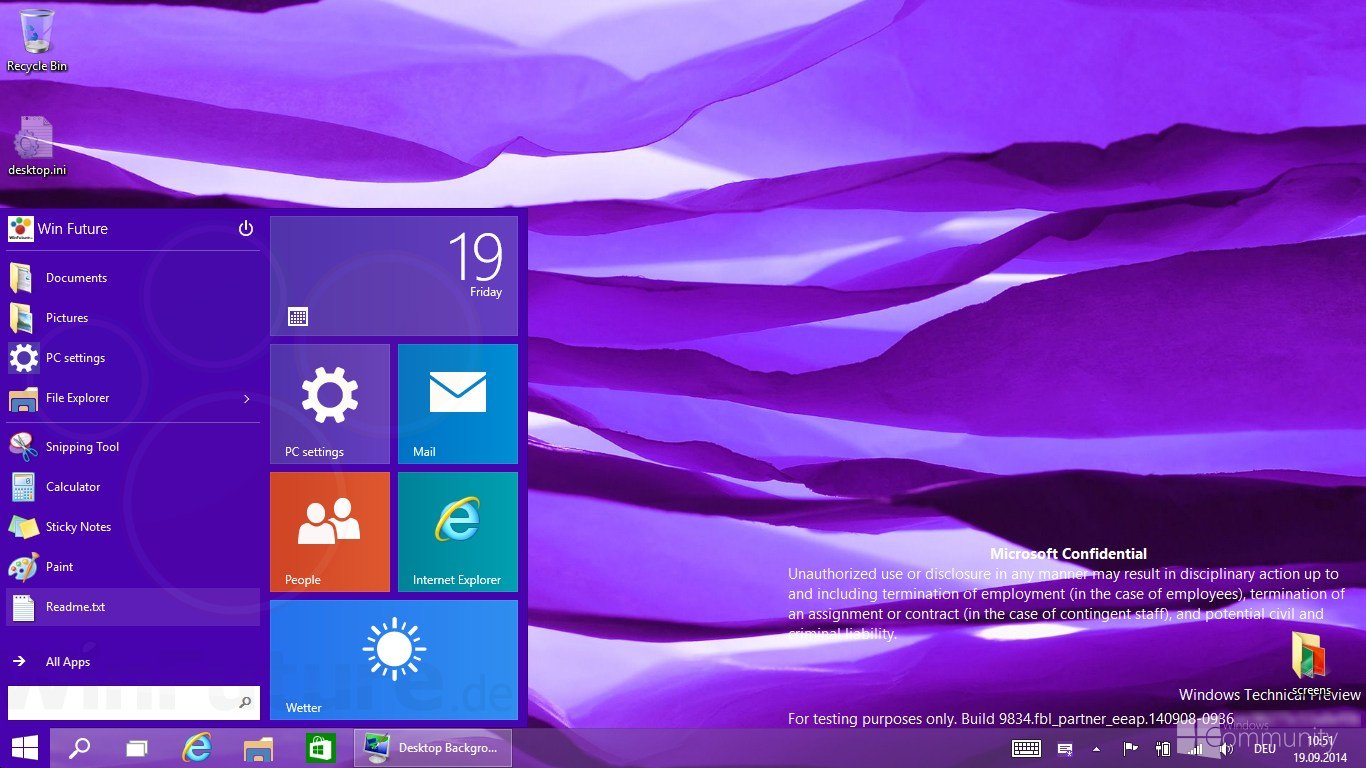The image size is (1366, 768).
Task: Open the People tile
Action: (x=330, y=532)
